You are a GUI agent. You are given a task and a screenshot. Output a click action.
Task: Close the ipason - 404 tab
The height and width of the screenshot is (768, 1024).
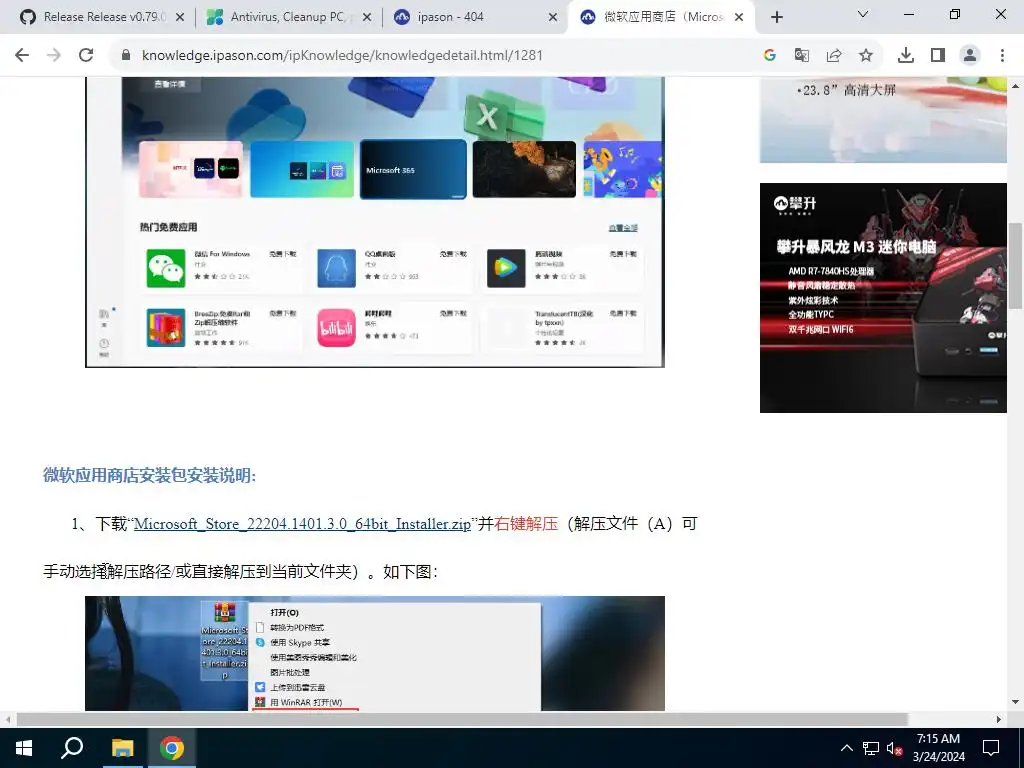point(553,18)
